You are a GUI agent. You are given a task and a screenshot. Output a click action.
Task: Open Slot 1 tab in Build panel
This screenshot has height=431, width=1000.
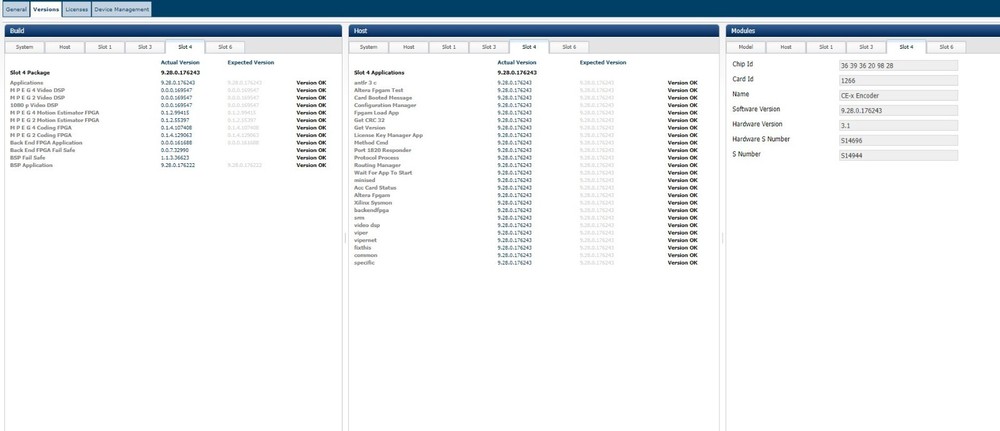[105, 47]
